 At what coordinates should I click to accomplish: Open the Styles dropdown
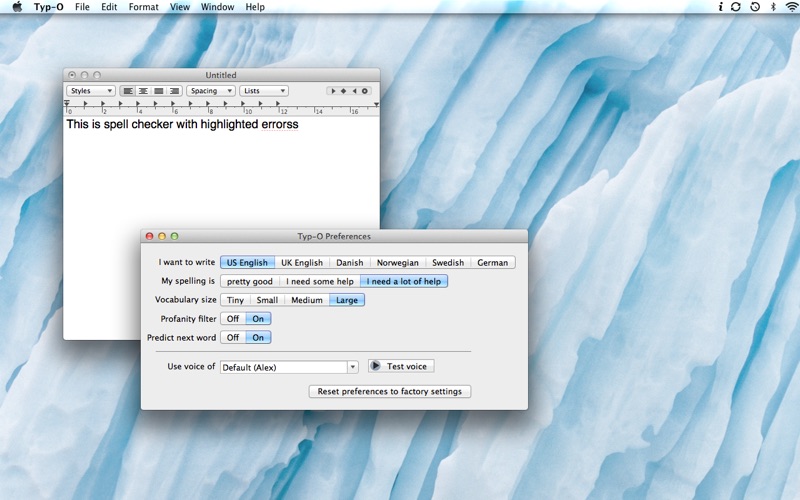point(90,91)
